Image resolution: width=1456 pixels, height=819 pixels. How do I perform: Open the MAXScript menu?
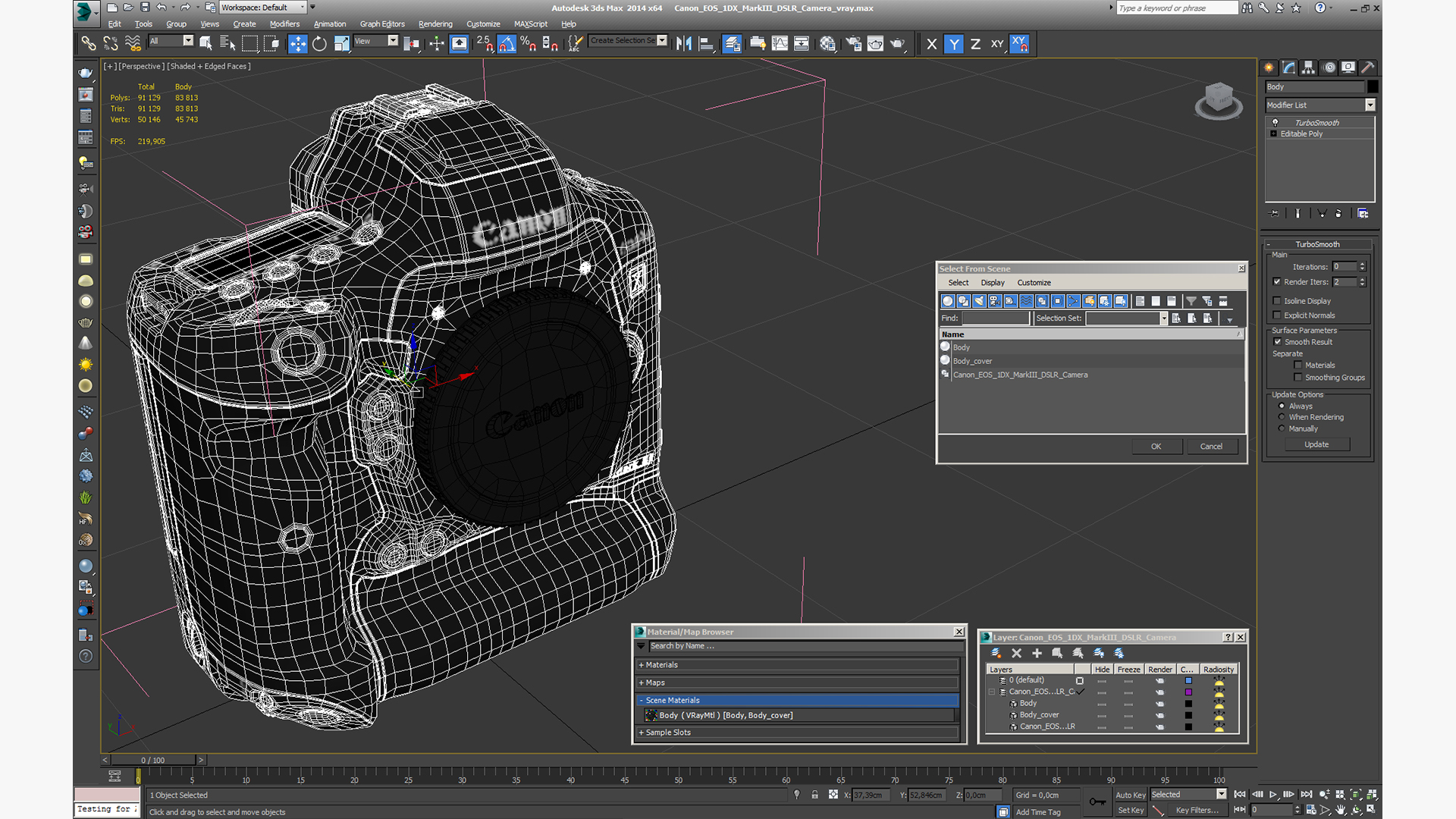[x=530, y=24]
